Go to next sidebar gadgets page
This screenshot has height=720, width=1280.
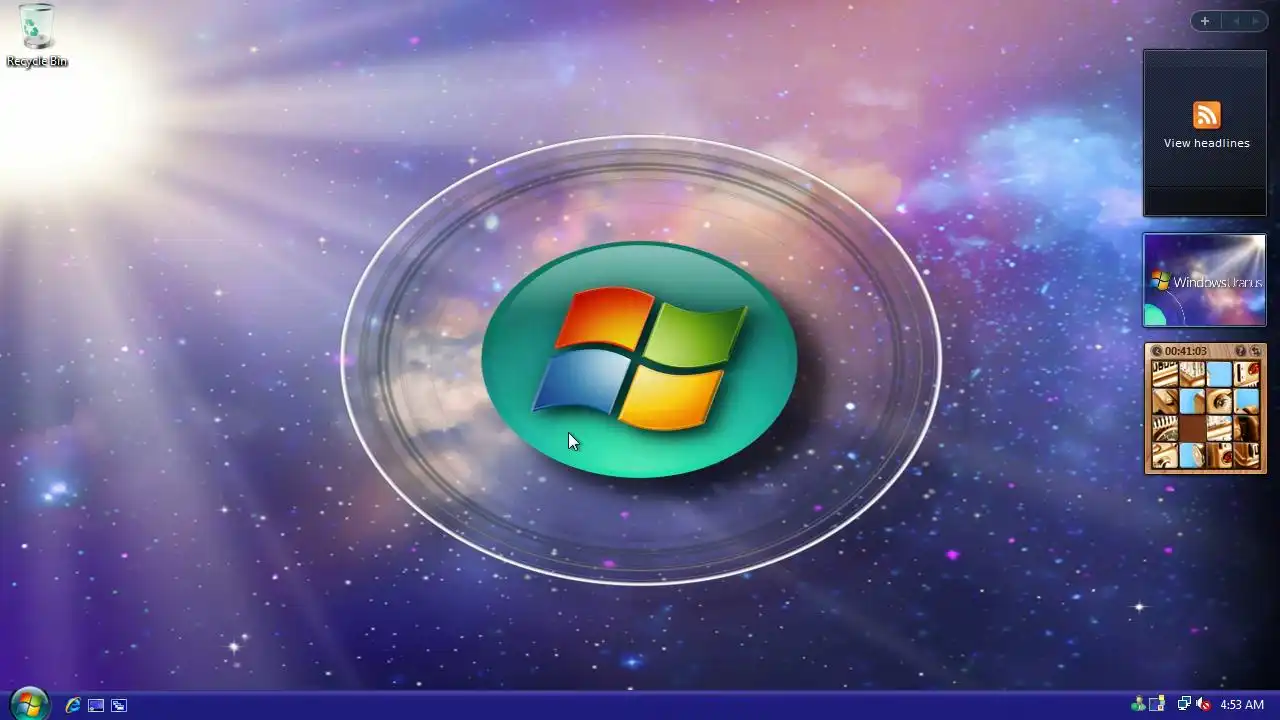click(x=1255, y=21)
